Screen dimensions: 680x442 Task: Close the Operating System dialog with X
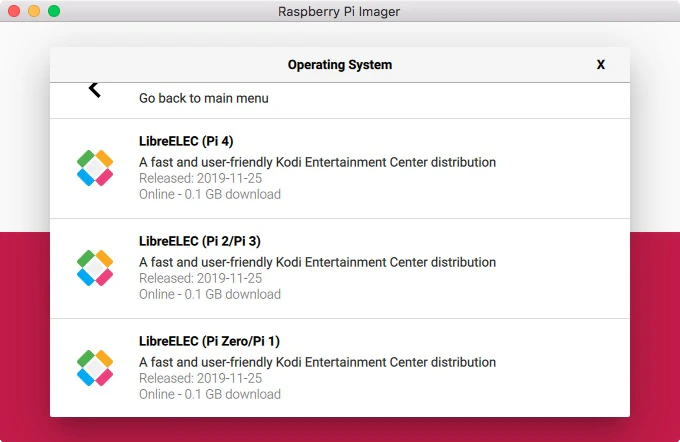[601, 65]
